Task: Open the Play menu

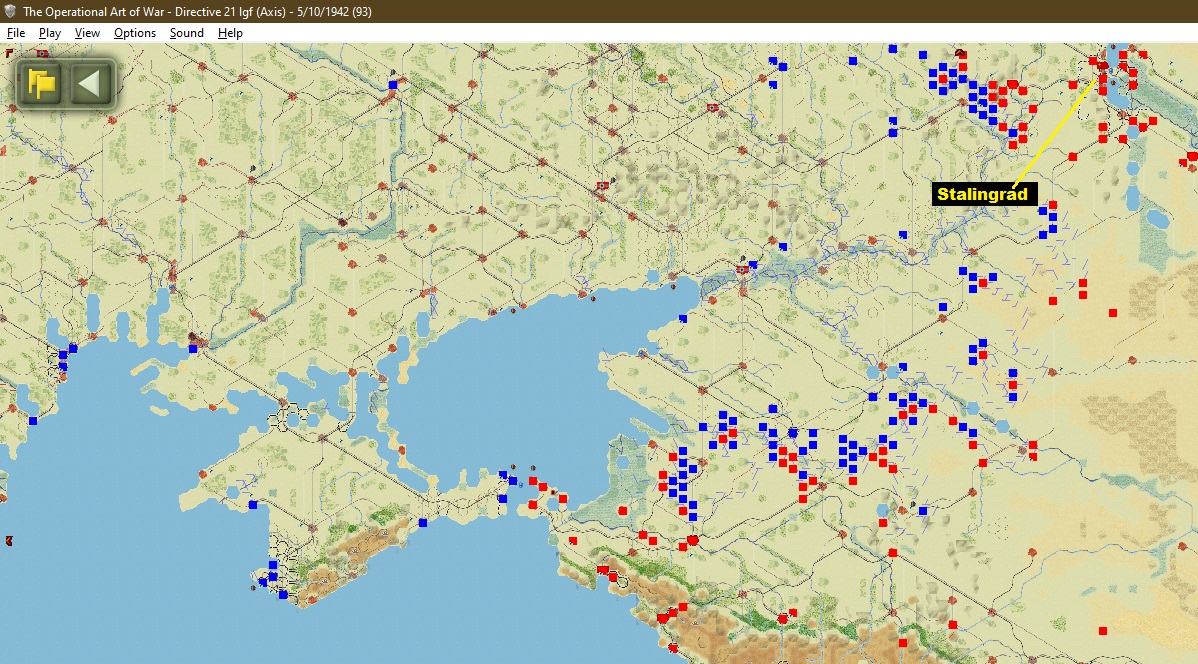Action: pos(50,33)
